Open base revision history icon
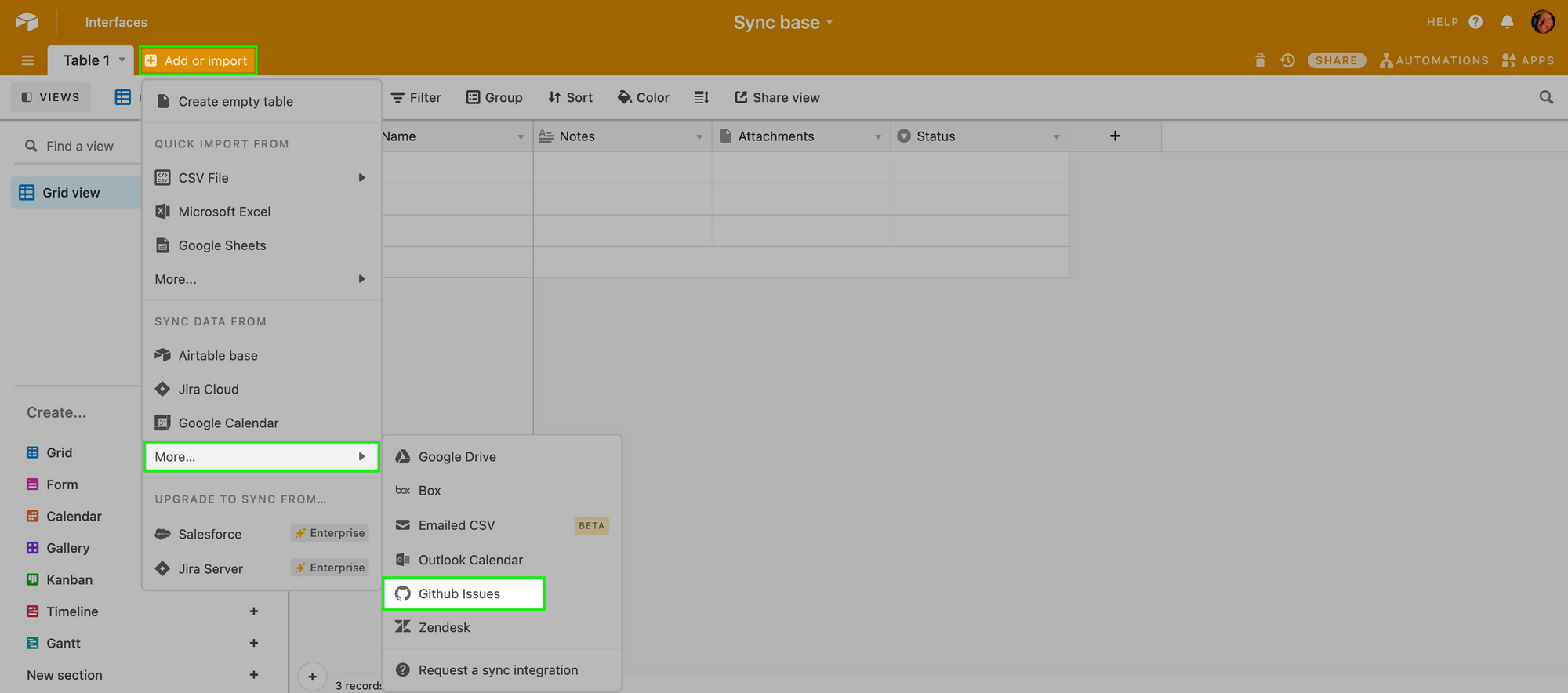The image size is (1568, 693). point(1287,60)
